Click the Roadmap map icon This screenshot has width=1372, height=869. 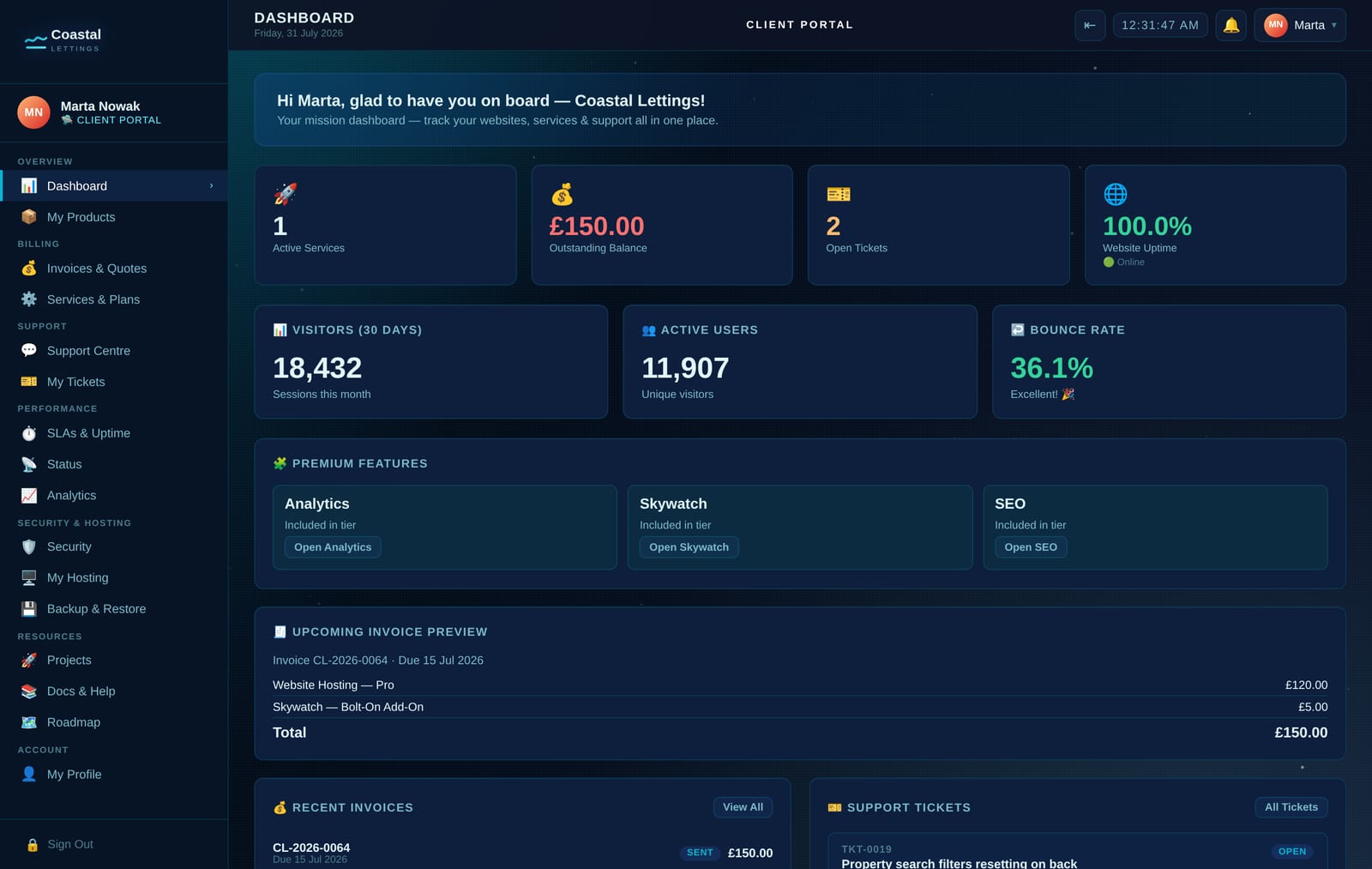pyautogui.click(x=29, y=722)
